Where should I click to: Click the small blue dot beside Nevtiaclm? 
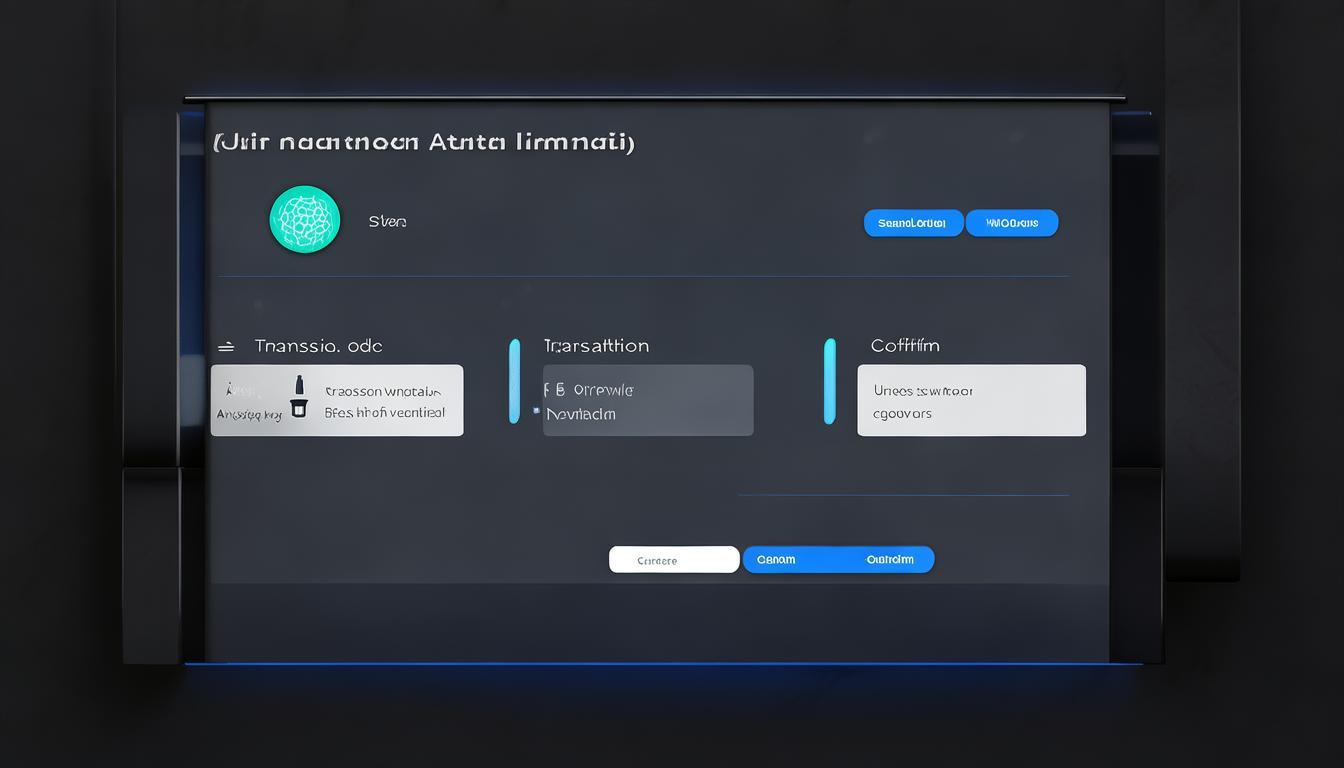pyautogui.click(x=536, y=410)
